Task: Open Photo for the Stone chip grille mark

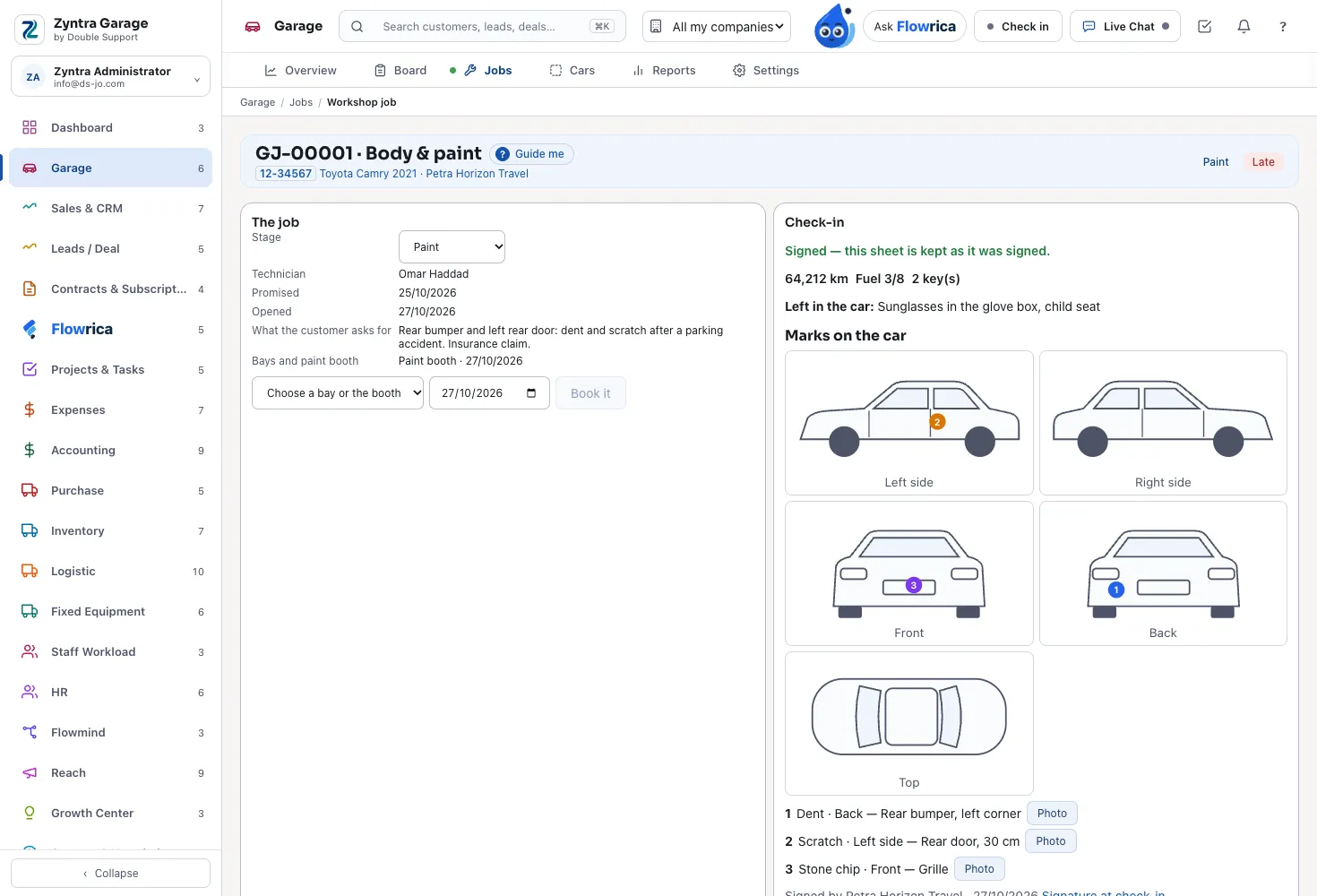Action: (x=979, y=869)
